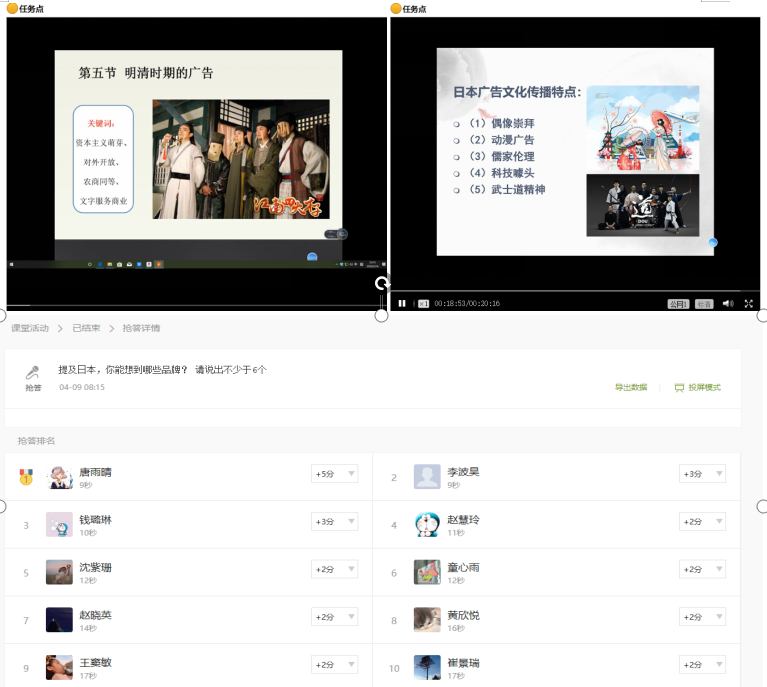Click 导出数据 to export data
This screenshot has width=767, height=687.
coord(631,387)
